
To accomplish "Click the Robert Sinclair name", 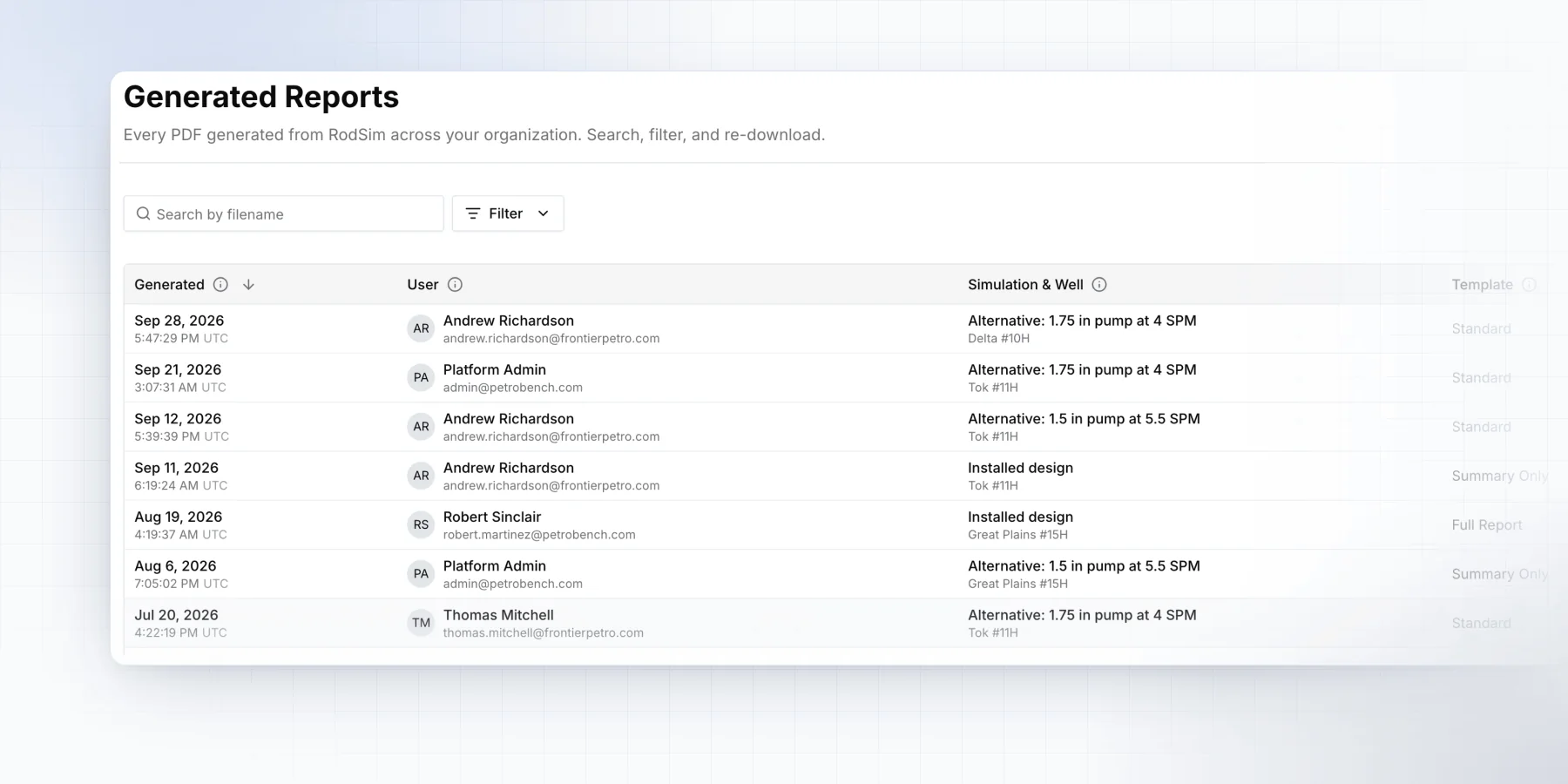I will click(491, 517).
